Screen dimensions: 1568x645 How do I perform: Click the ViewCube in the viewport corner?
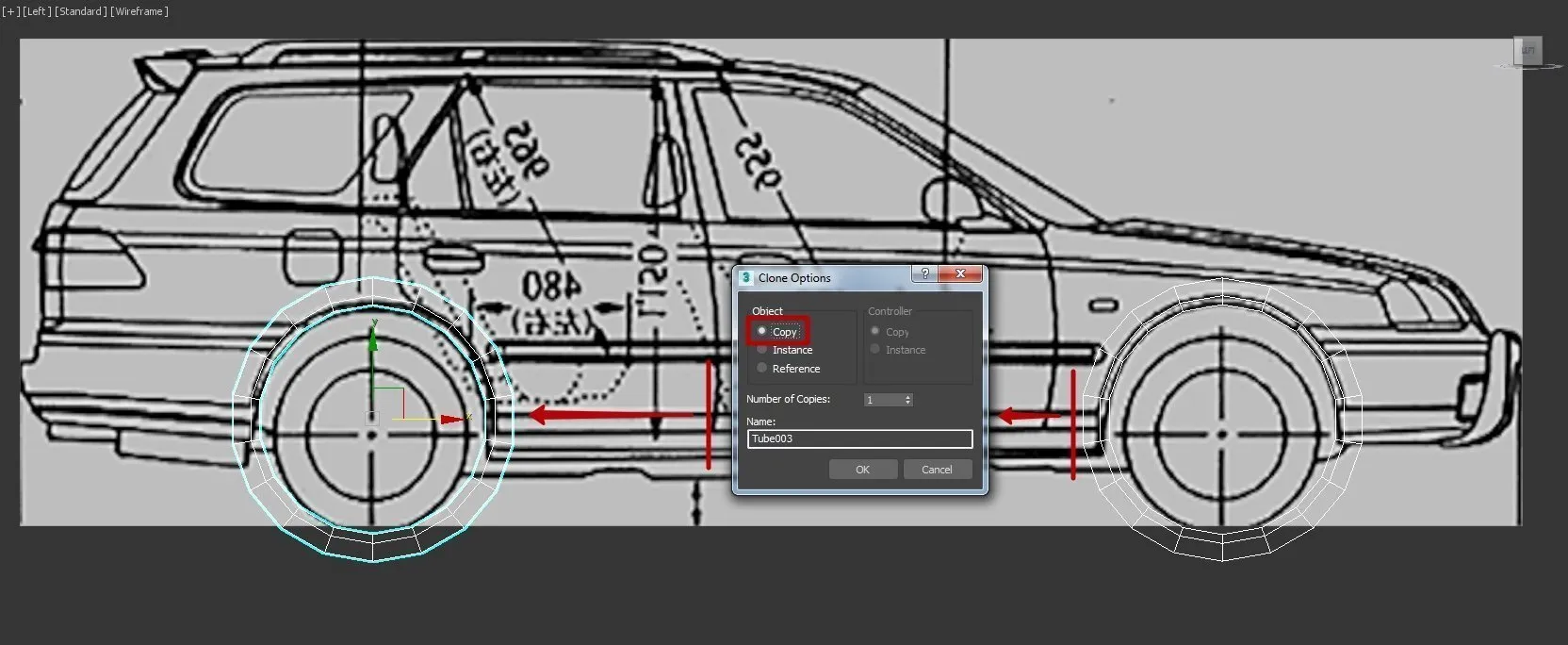point(1527,51)
